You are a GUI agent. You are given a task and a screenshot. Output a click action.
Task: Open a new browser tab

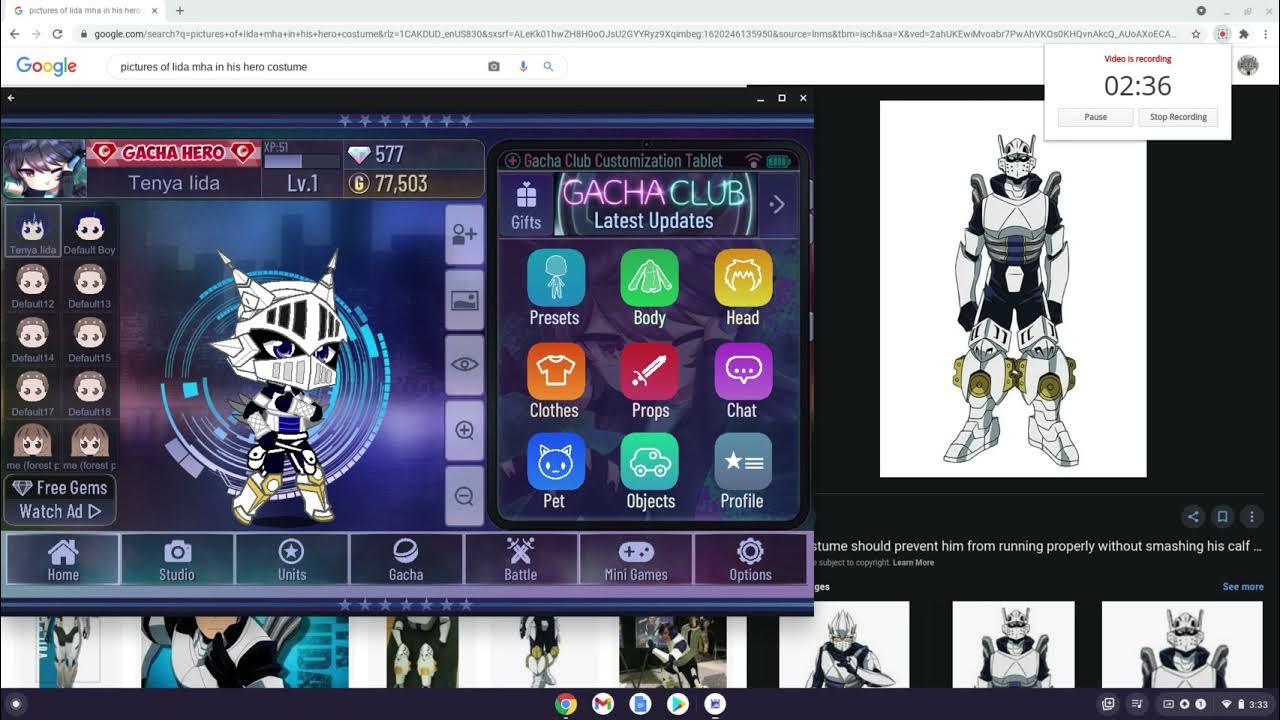[180, 10]
